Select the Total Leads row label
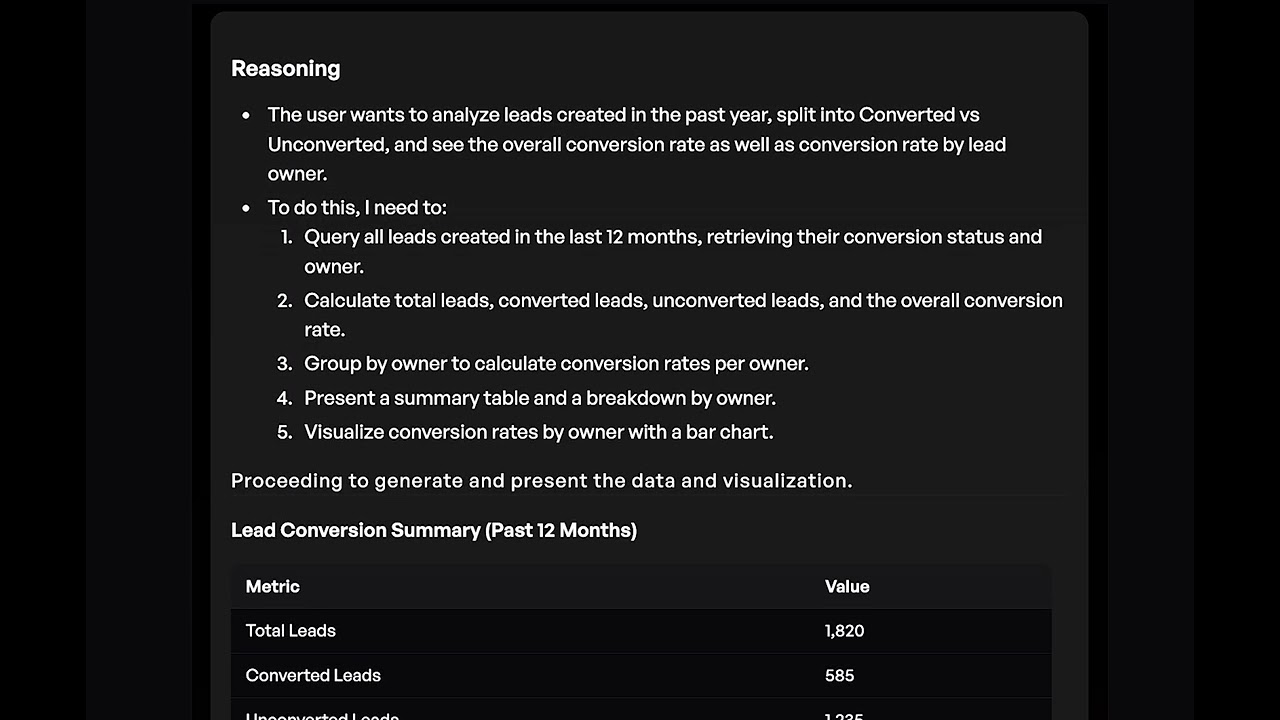Viewport: 1280px width, 720px height. [x=290, y=630]
